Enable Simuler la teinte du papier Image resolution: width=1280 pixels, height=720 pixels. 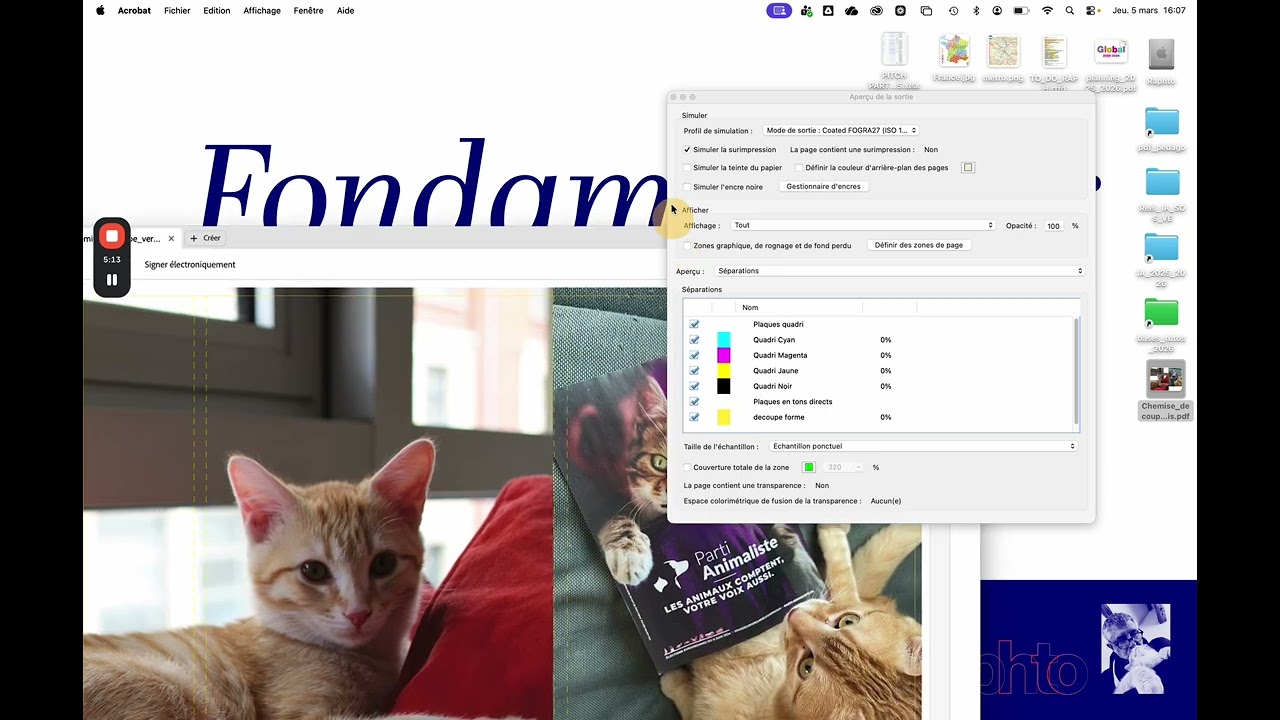tap(687, 168)
